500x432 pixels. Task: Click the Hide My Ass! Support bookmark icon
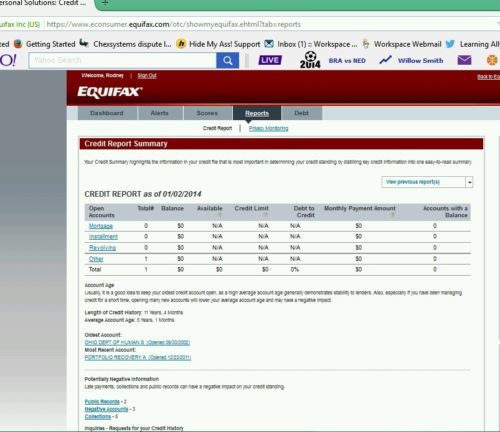181,44
